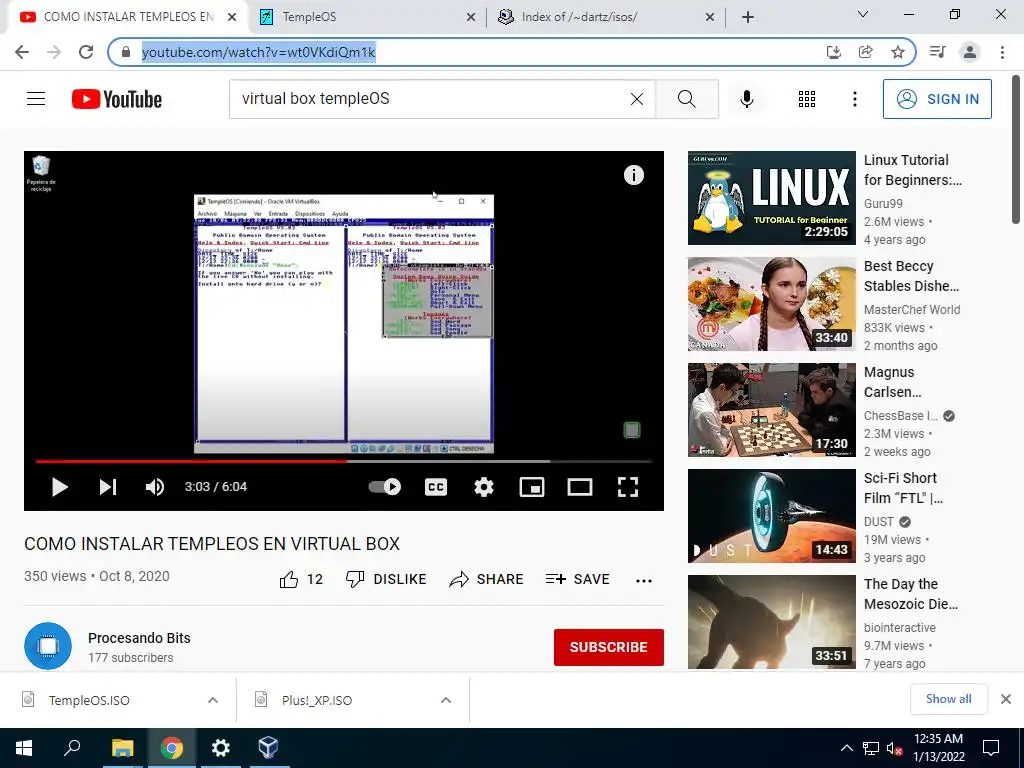The height and width of the screenshot is (768, 1024).
Task: Click the DISLIKE button
Action: [386, 579]
